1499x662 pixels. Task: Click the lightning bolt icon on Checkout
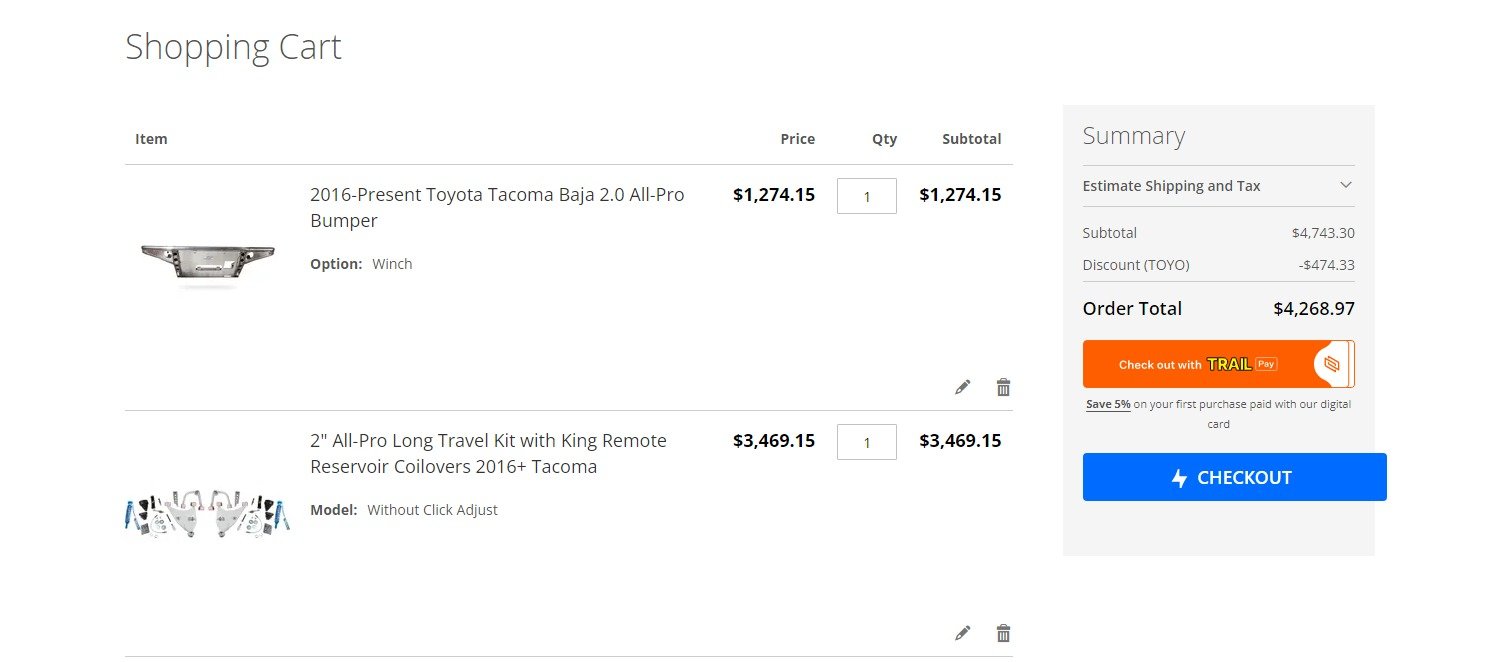pos(1180,478)
